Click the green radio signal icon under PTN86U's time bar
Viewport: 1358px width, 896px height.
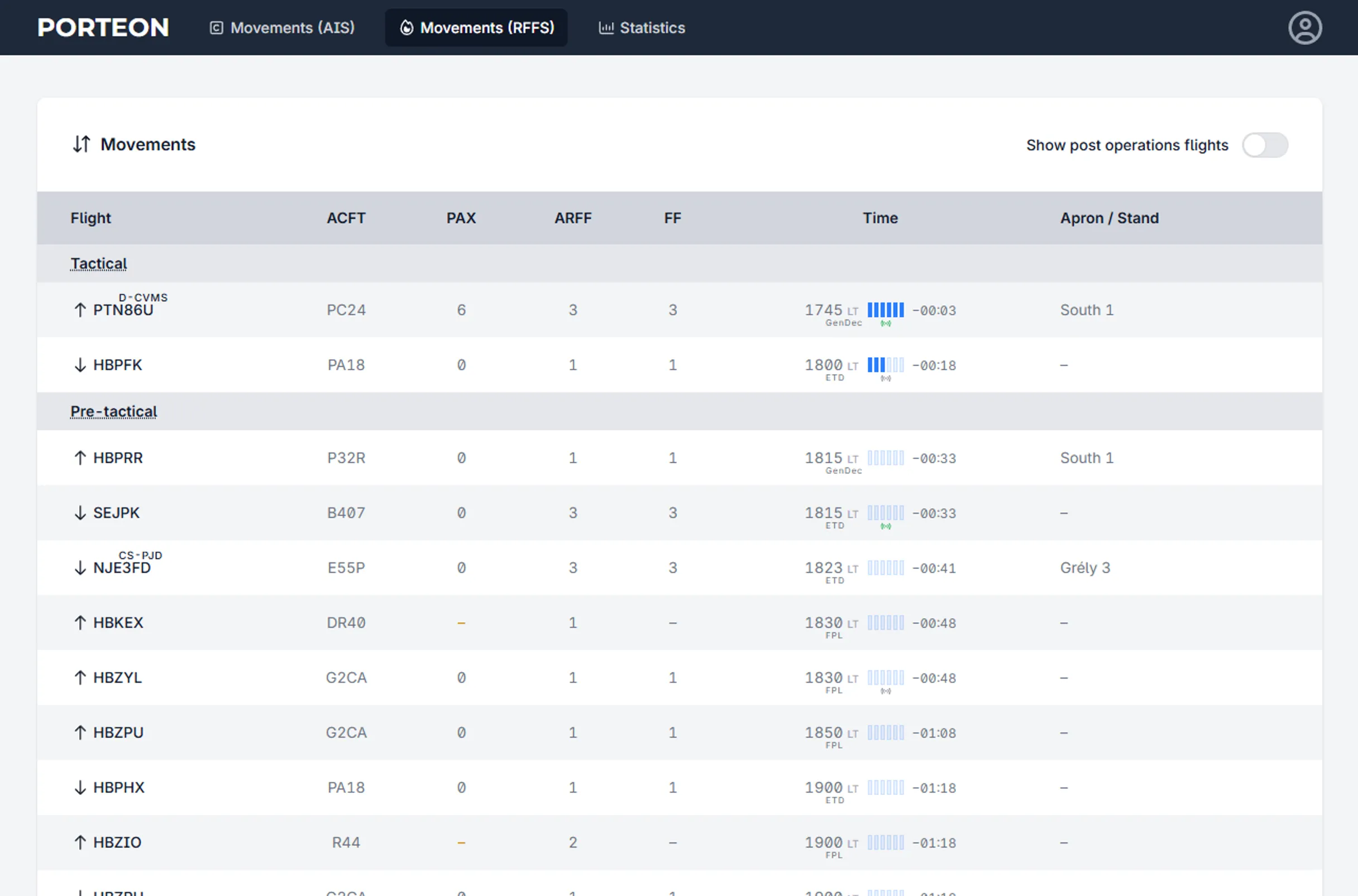click(x=886, y=323)
